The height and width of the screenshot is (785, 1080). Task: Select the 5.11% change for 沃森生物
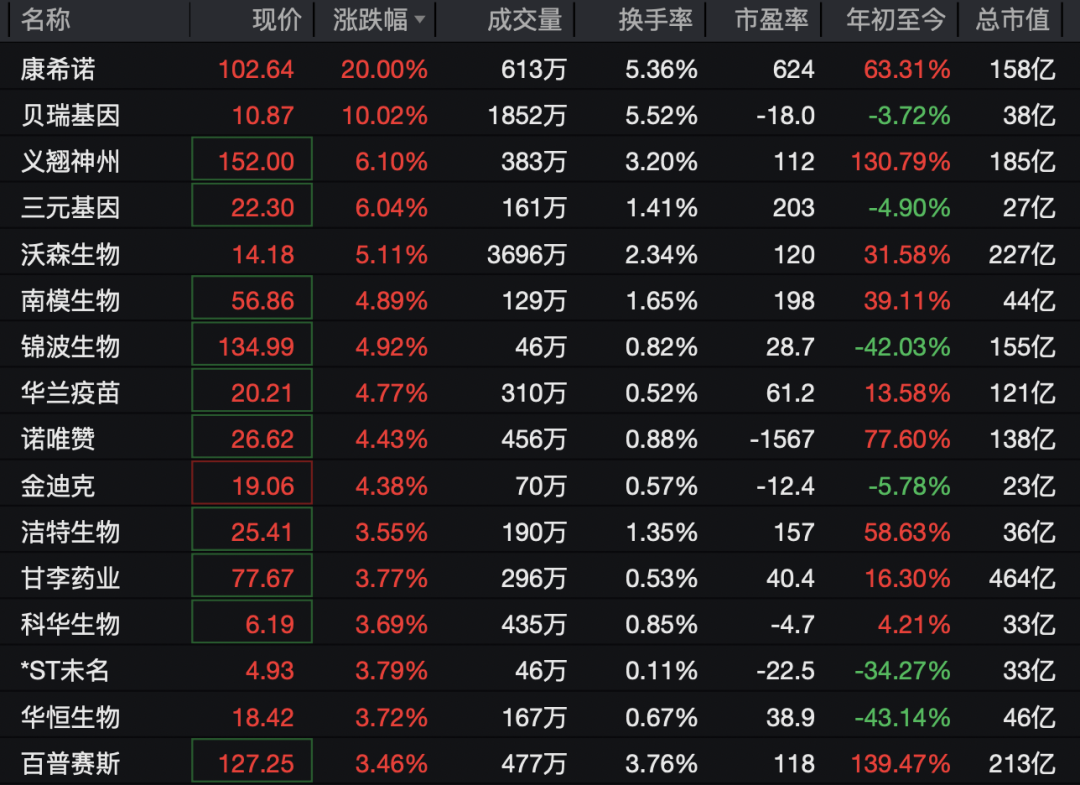tap(391, 254)
